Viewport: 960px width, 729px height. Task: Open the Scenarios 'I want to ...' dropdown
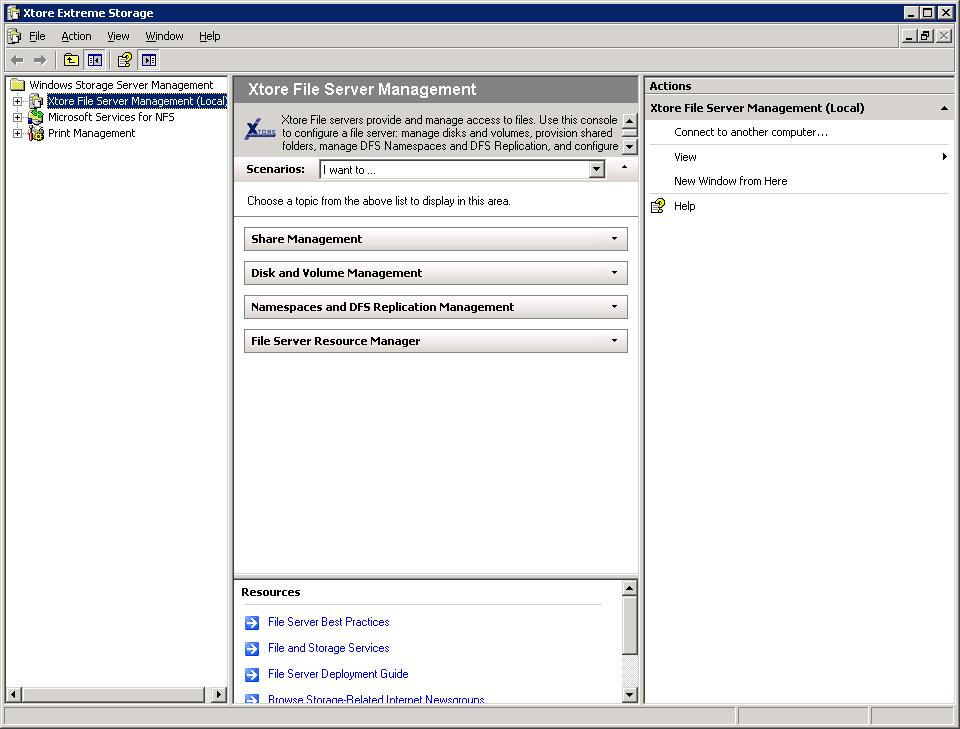point(597,170)
